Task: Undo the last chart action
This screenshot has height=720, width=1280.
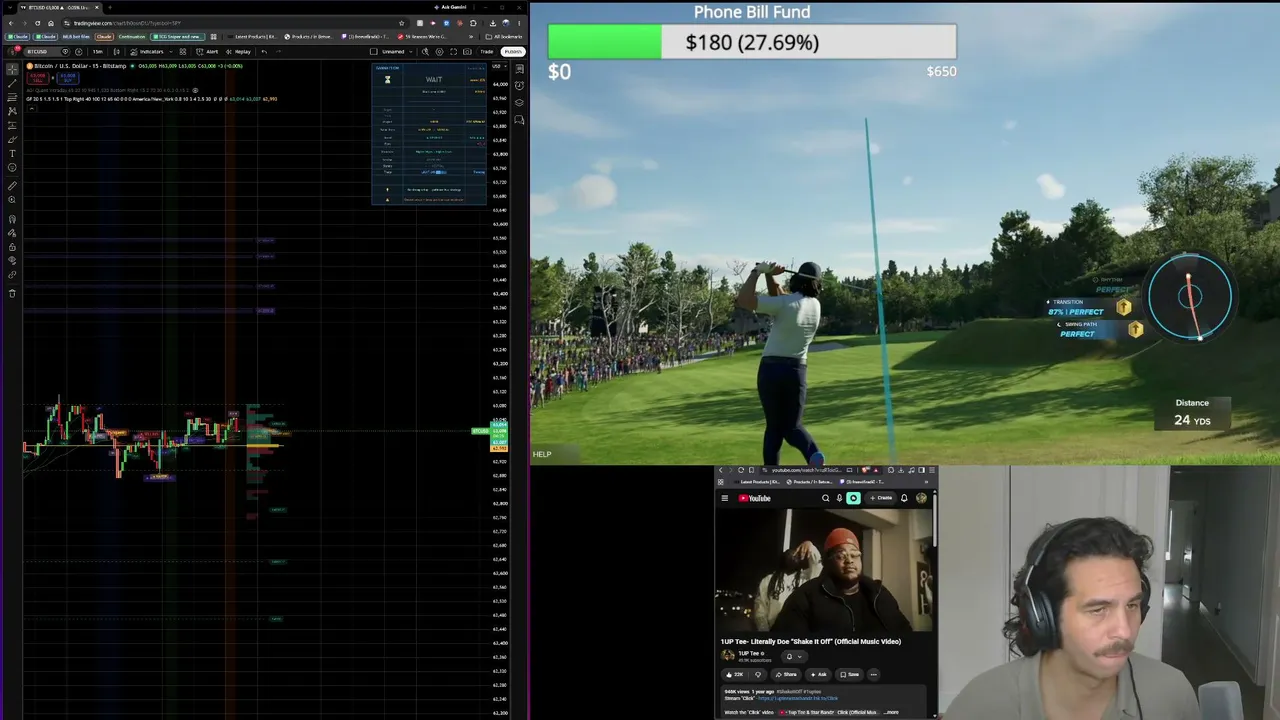Action: (x=264, y=51)
